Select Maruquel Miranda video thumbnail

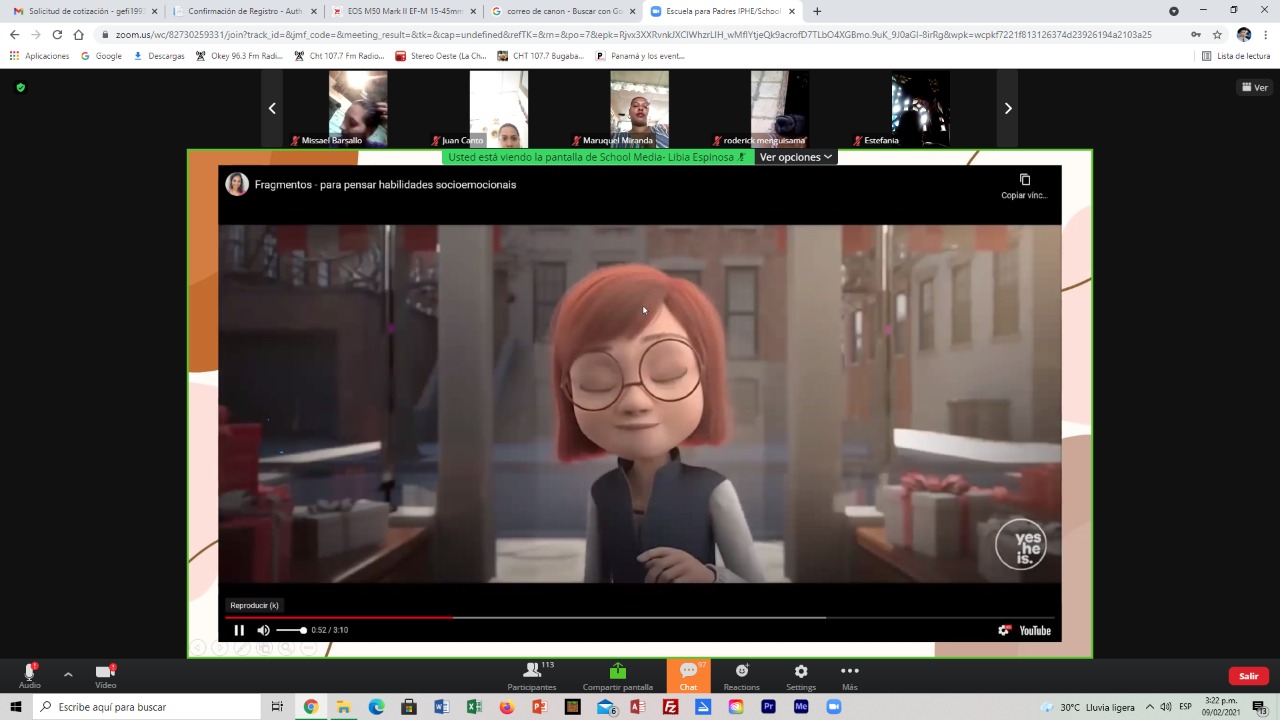[640, 108]
